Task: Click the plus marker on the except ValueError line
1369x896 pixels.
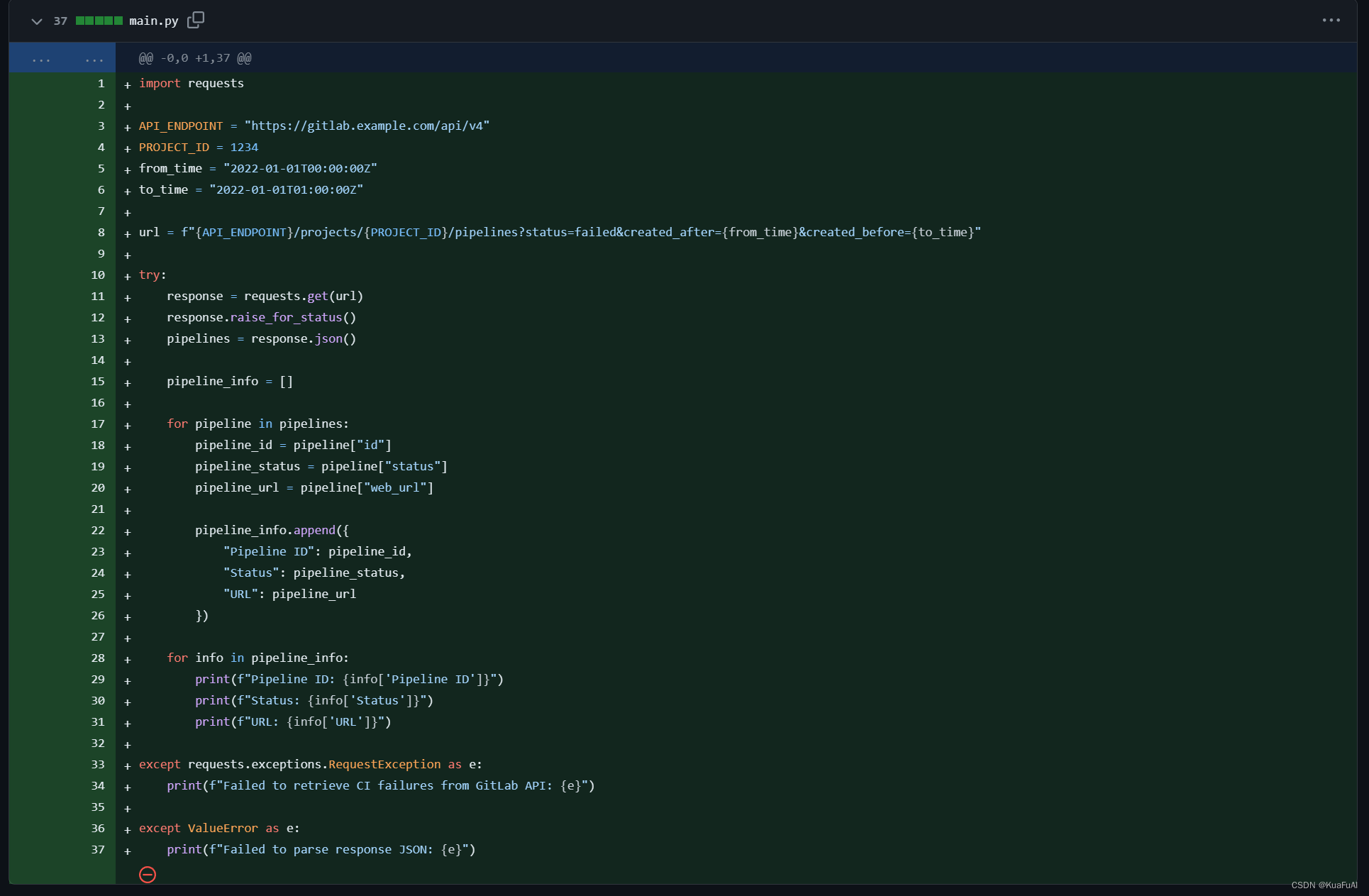Action: 128,830
